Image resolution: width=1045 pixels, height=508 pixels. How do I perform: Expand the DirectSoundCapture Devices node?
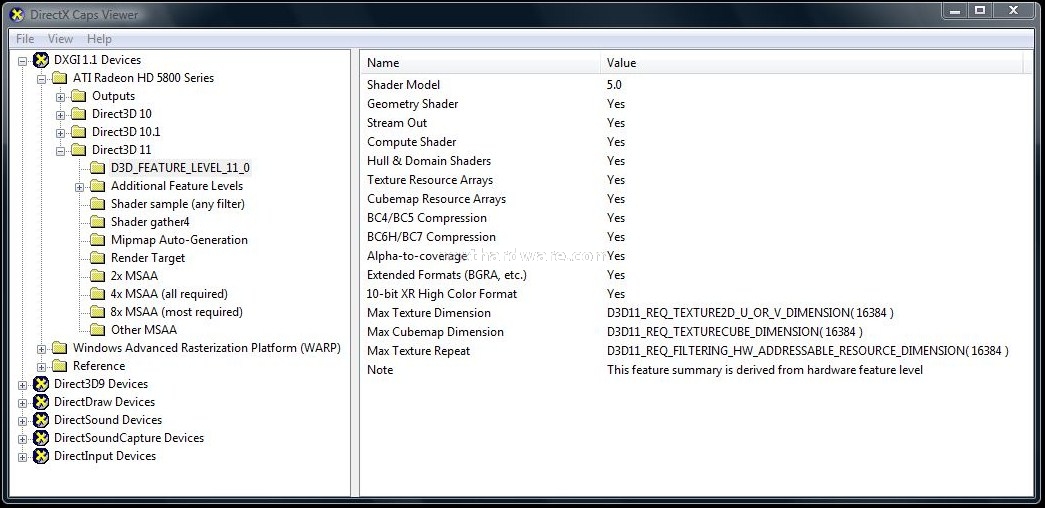[x=23, y=439]
